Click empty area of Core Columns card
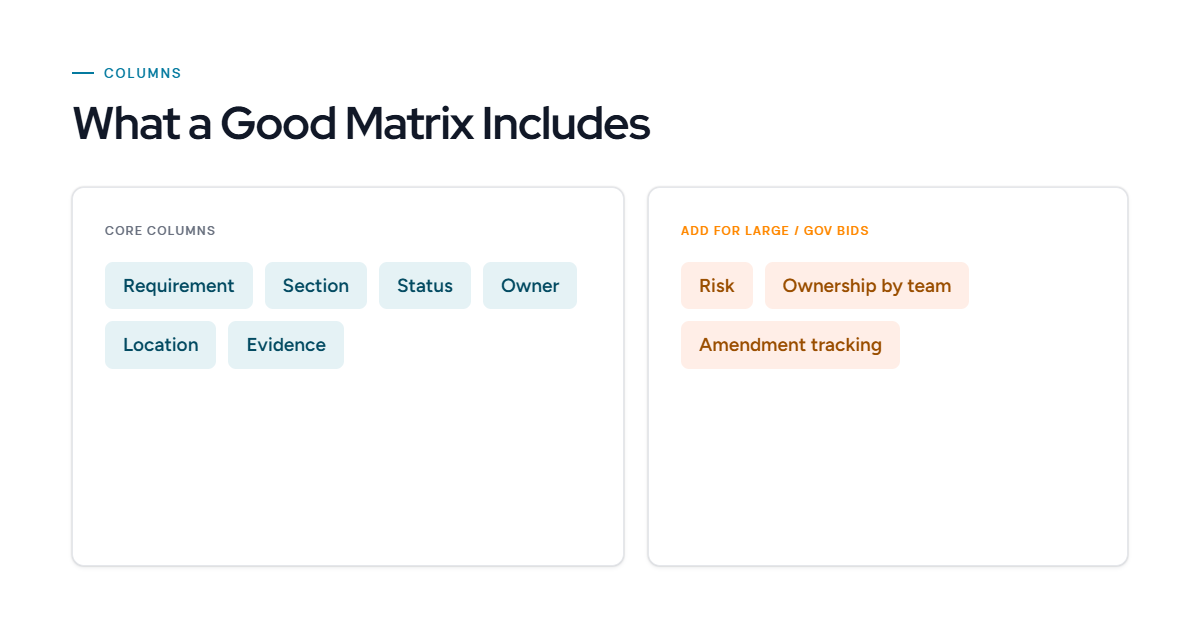The width and height of the screenshot is (1200, 630). tap(348, 470)
